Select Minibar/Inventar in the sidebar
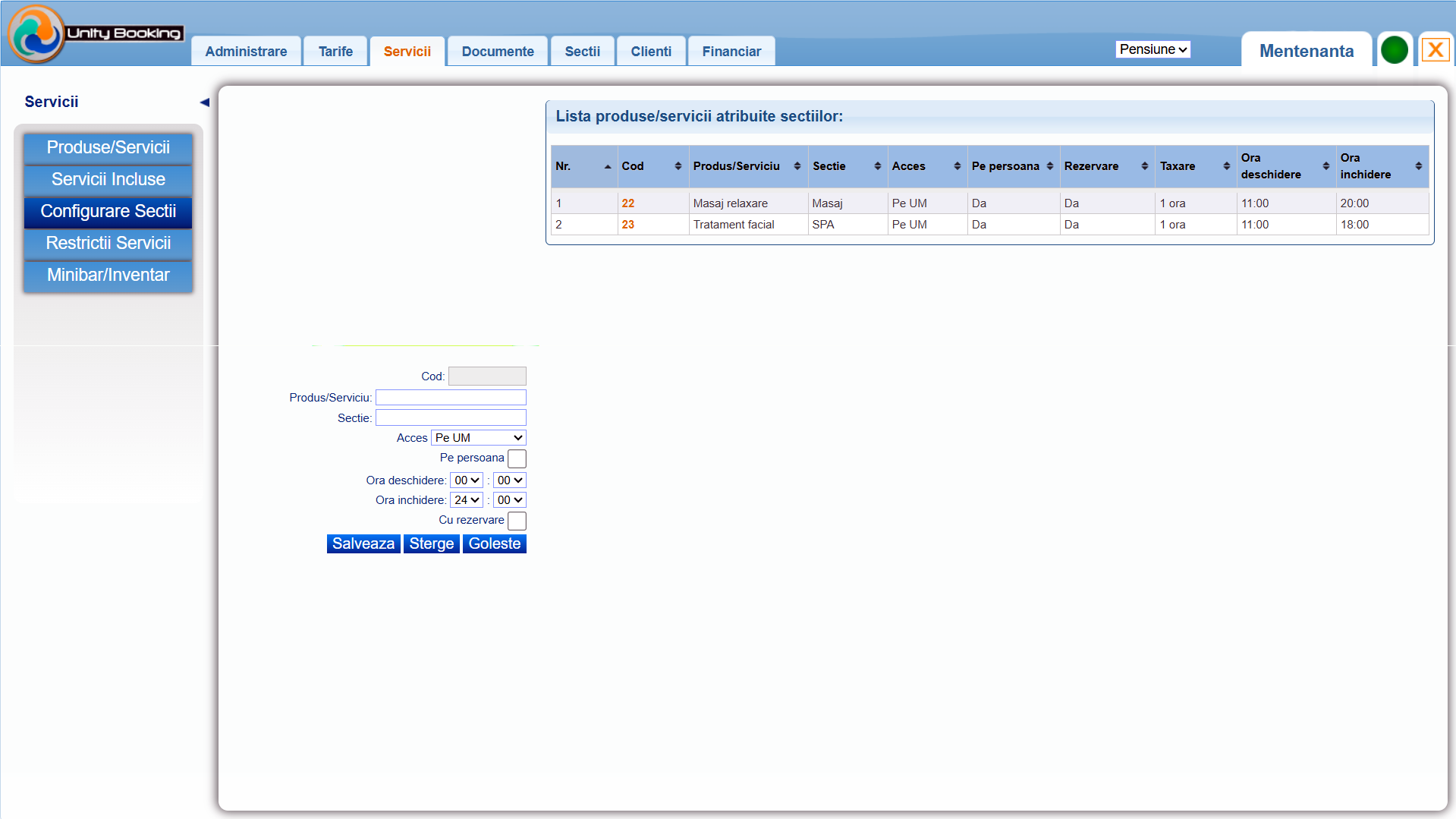Image resolution: width=1456 pixels, height=819 pixels. [x=108, y=276]
